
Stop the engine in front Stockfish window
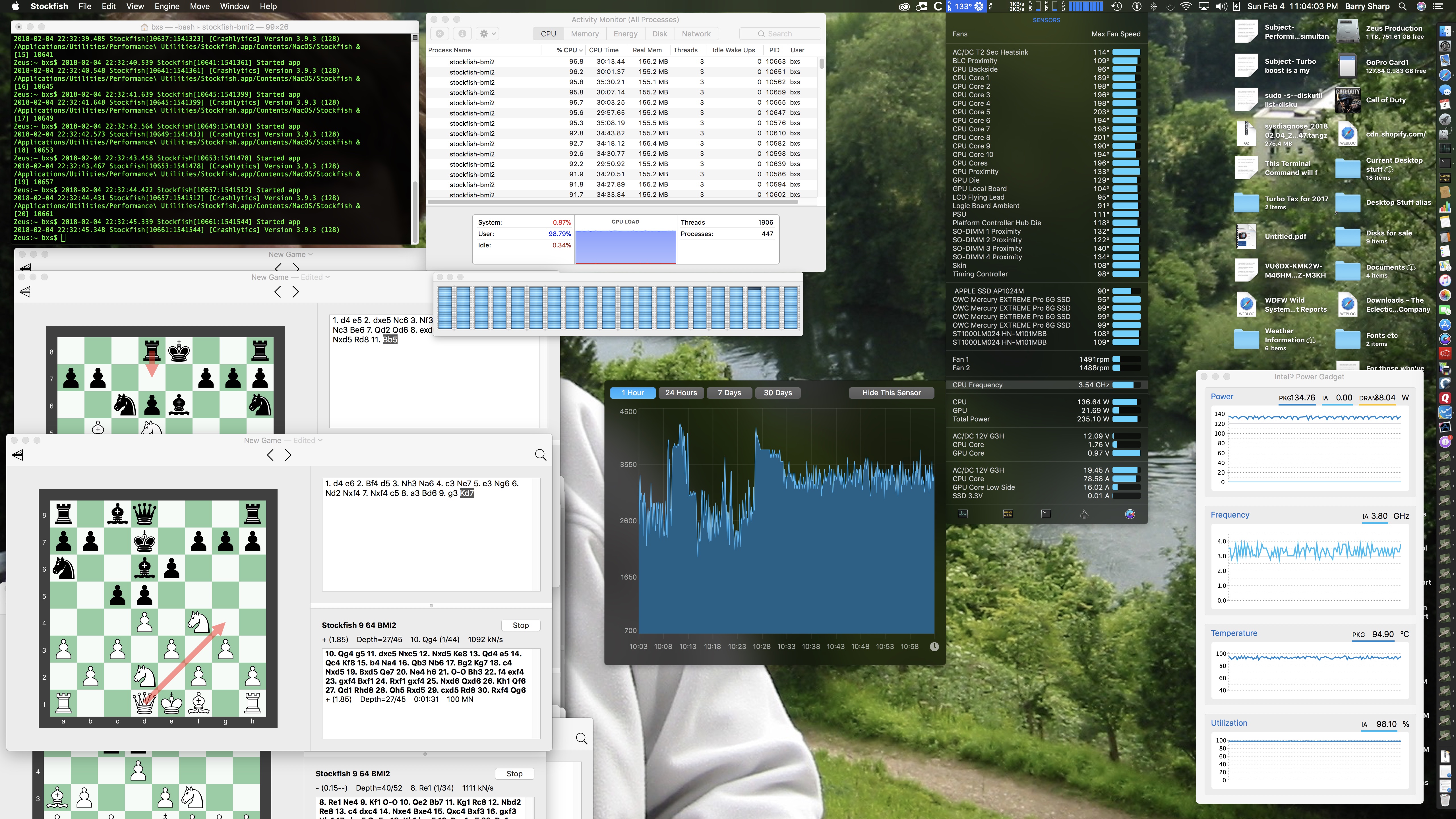521,625
